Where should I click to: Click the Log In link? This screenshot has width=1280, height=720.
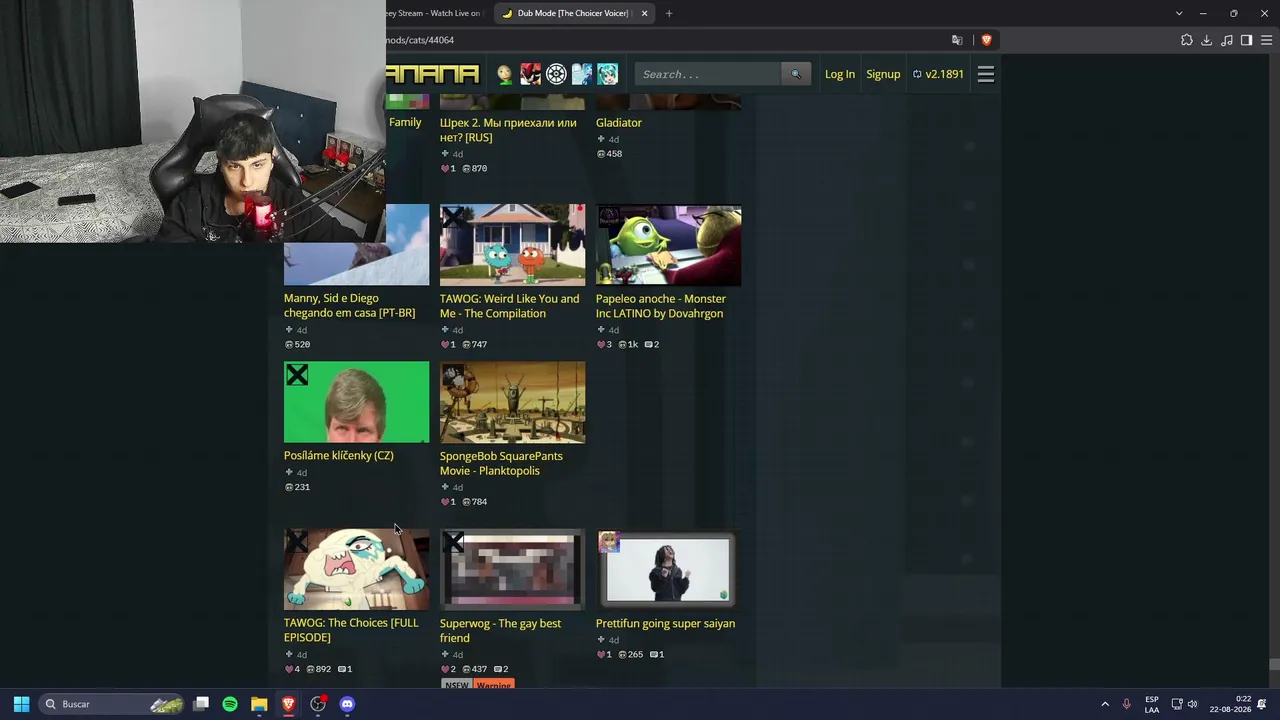840,74
